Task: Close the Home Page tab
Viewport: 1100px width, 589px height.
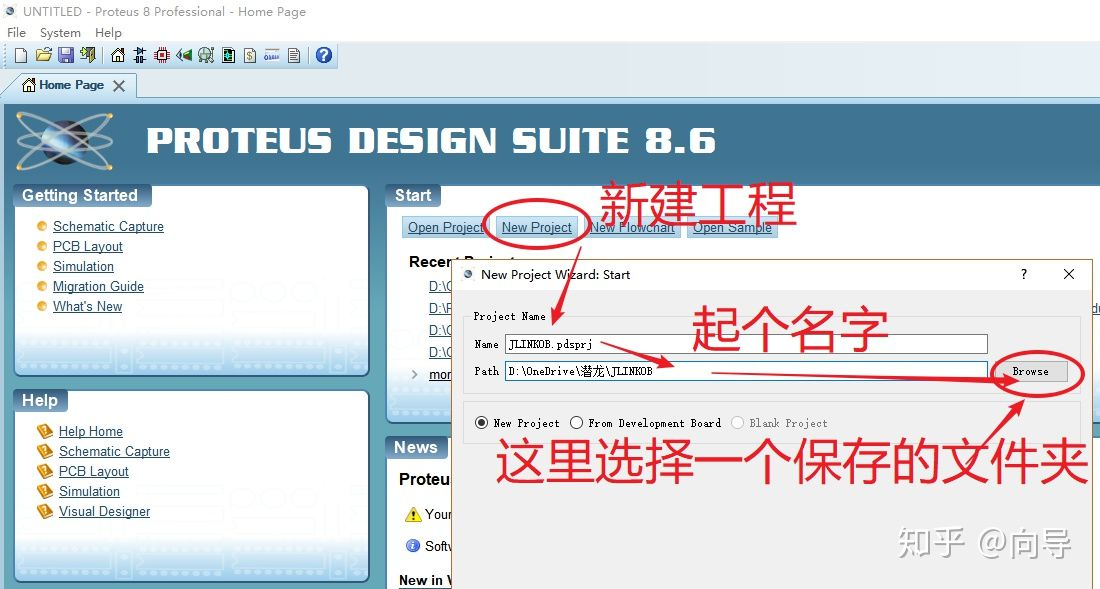Action: pos(119,86)
